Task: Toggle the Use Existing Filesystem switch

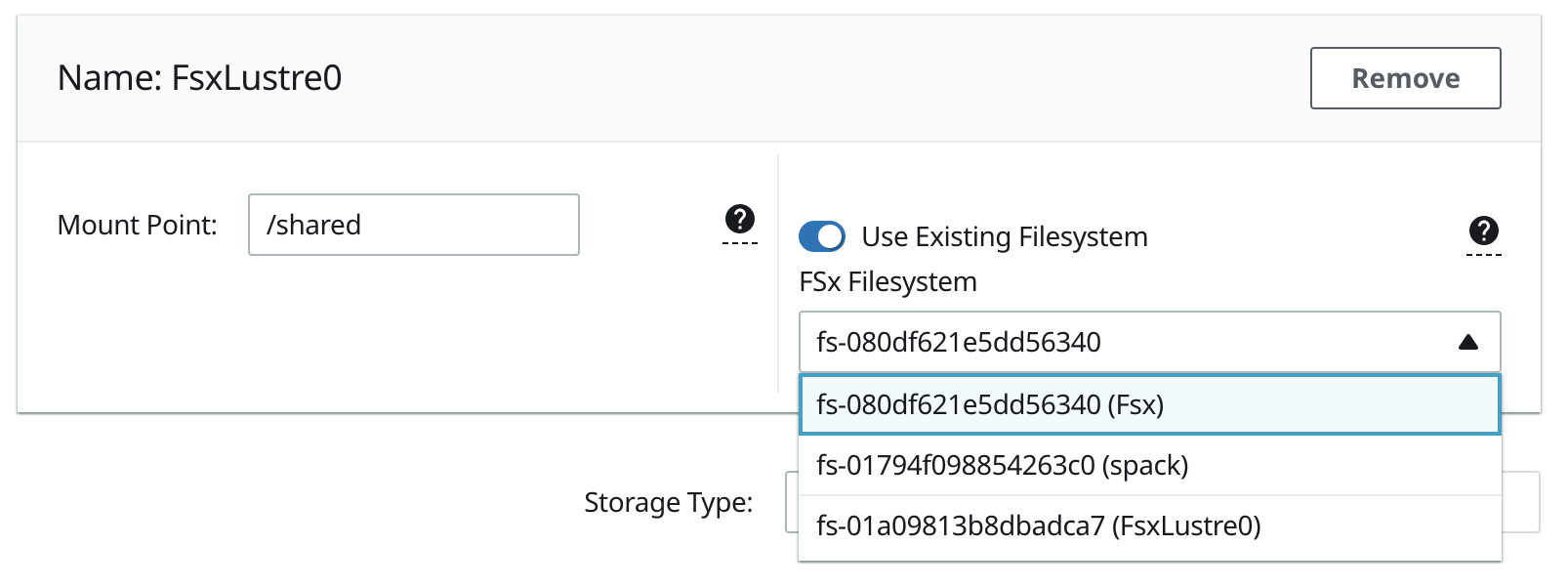Action: 822,236
